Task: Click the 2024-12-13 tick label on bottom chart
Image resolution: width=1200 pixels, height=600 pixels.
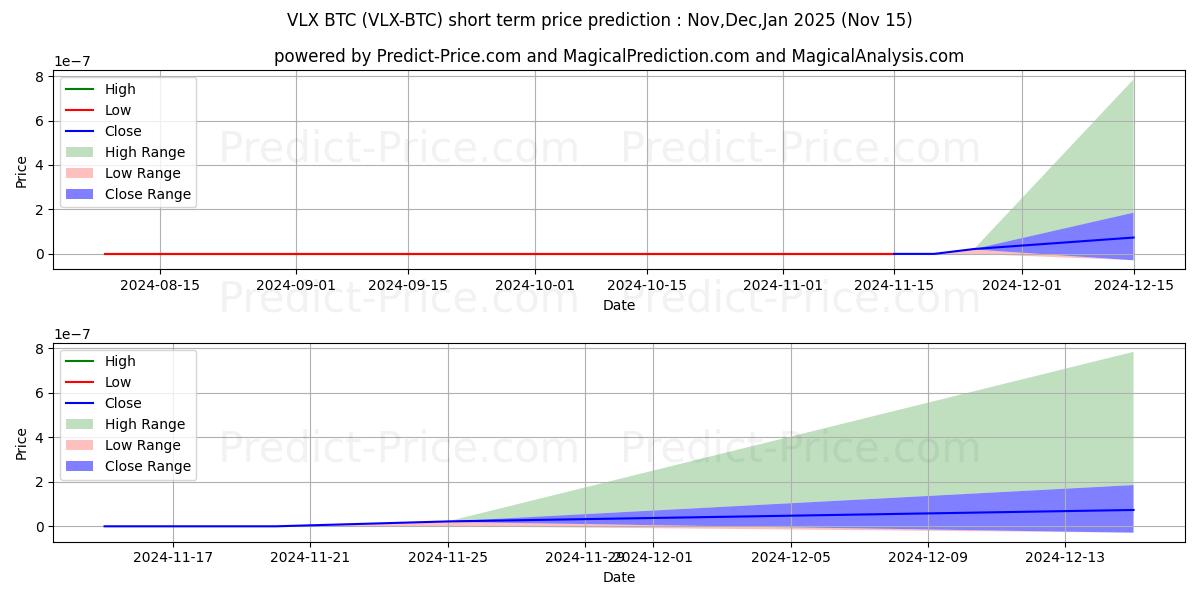Action: pyautogui.click(x=1066, y=557)
